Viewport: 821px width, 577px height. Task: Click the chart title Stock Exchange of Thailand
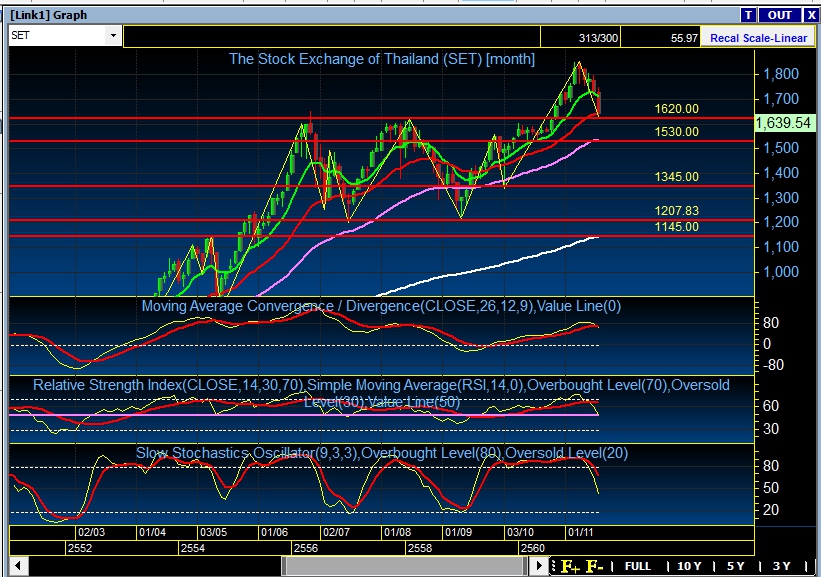[x=382, y=59]
